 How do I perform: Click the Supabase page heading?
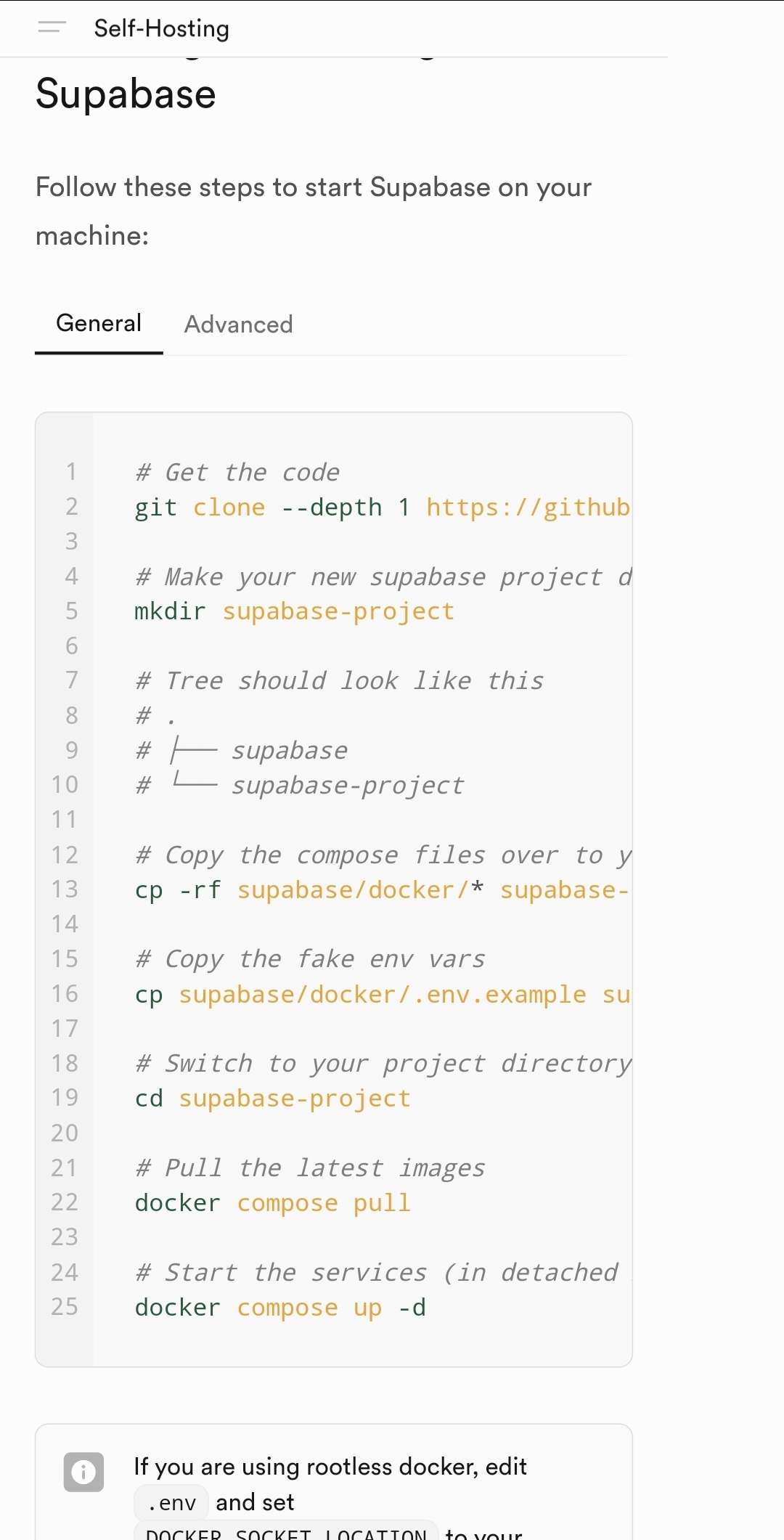[x=126, y=94]
